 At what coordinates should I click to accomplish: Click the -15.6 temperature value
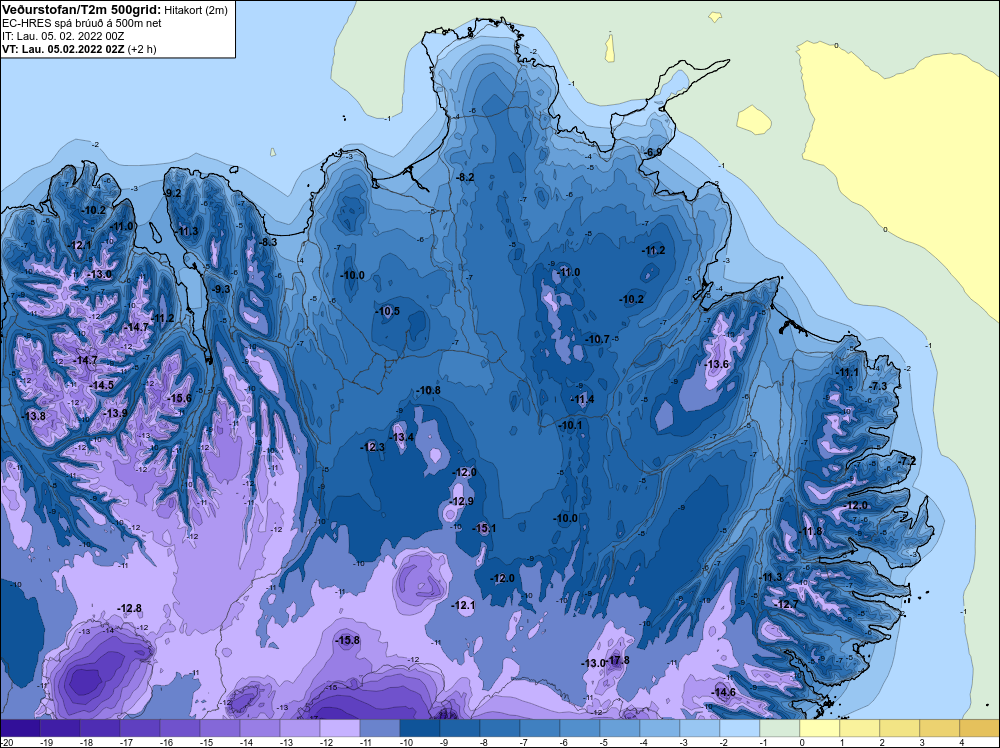click(x=179, y=398)
